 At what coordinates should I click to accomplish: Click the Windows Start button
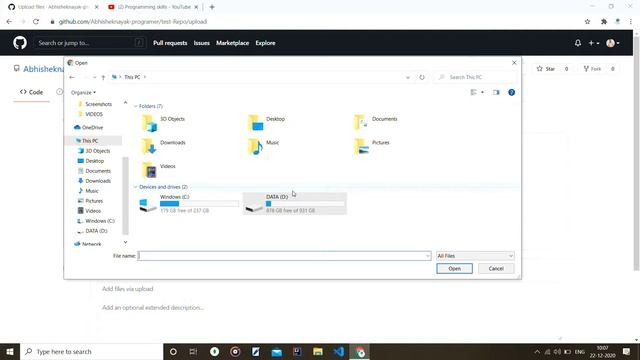click(x=10, y=351)
